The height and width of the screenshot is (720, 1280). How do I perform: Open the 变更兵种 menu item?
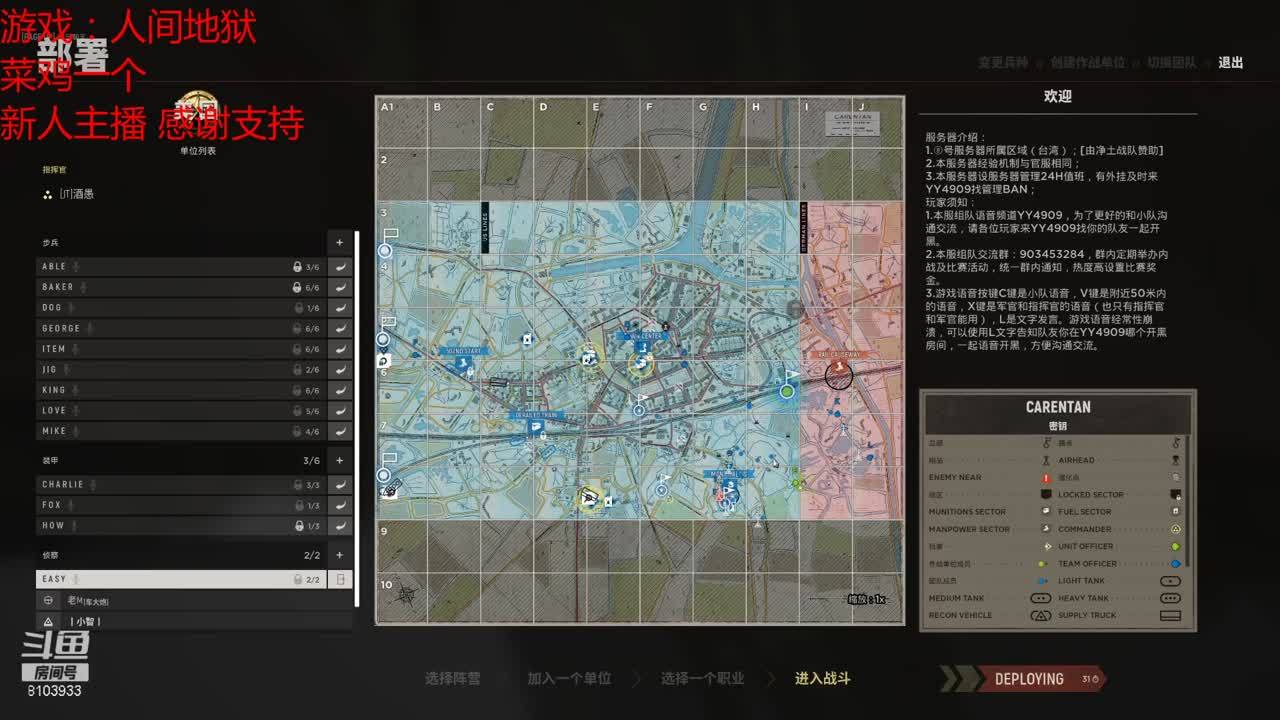pyautogui.click(x=1003, y=62)
